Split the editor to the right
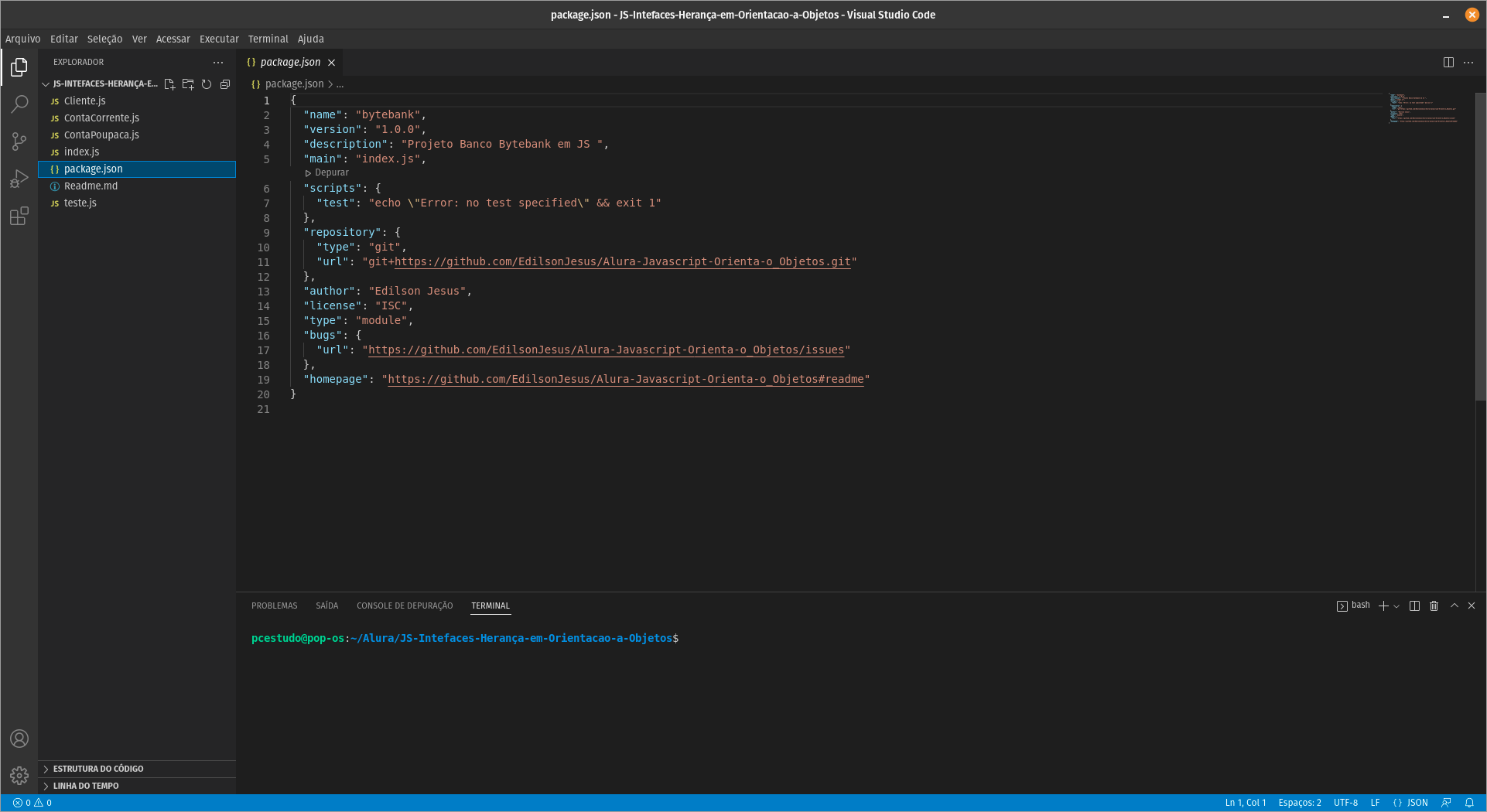This screenshot has height=812, width=1487. [1448, 63]
